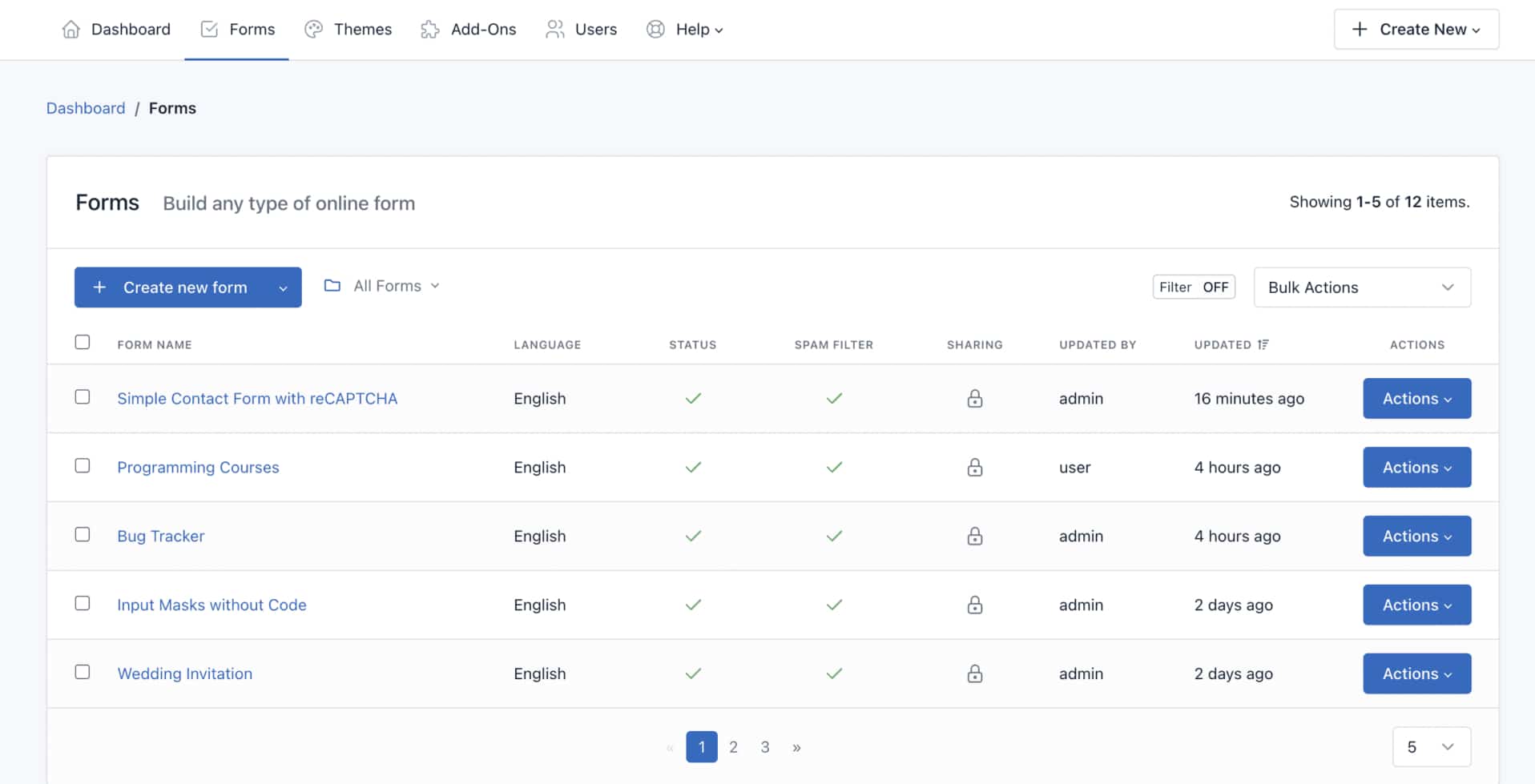Select the Programming Courses checkbox
This screenshot has height=784, width=1535.
pyautogui.click(x=83, y=466)
